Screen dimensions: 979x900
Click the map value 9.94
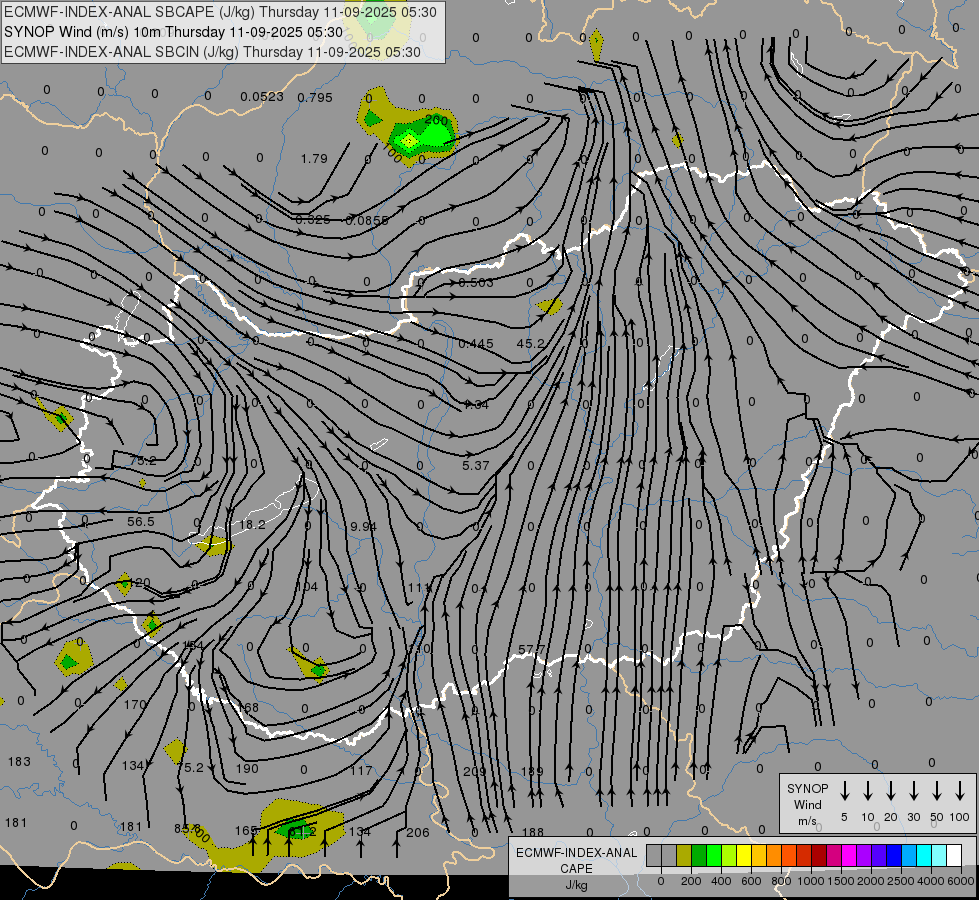pyautogui.click(x=363, y=527)
